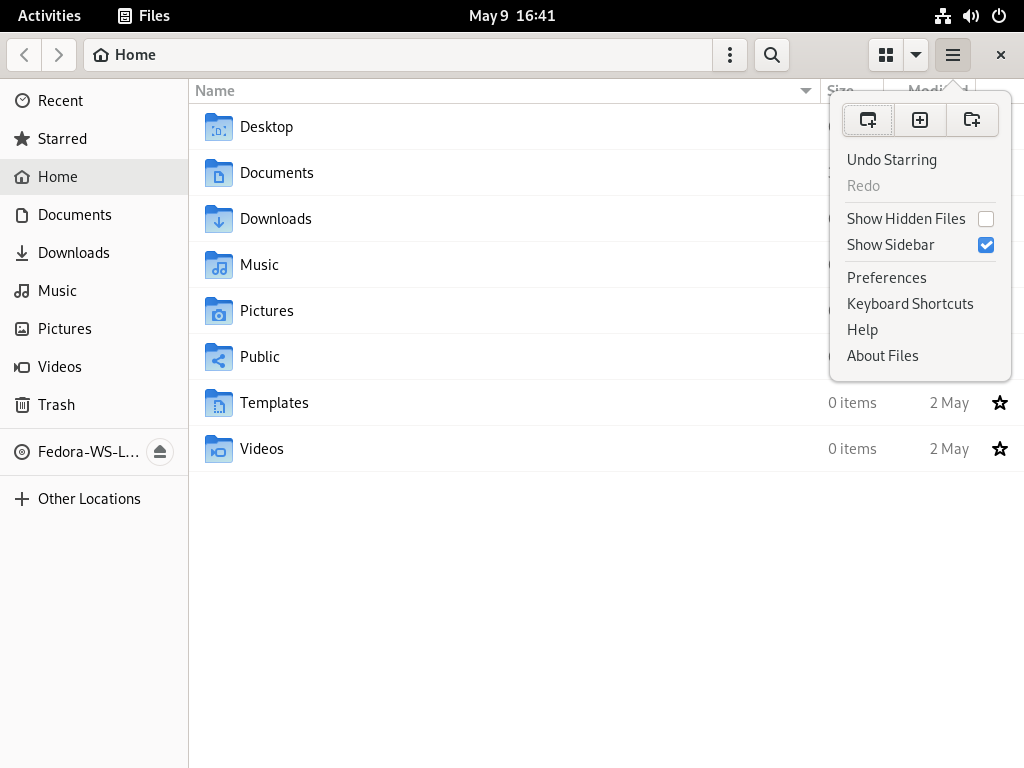Go to Recent in the sidebar
The image size is (1024, 768).
(x=94, y=101)
